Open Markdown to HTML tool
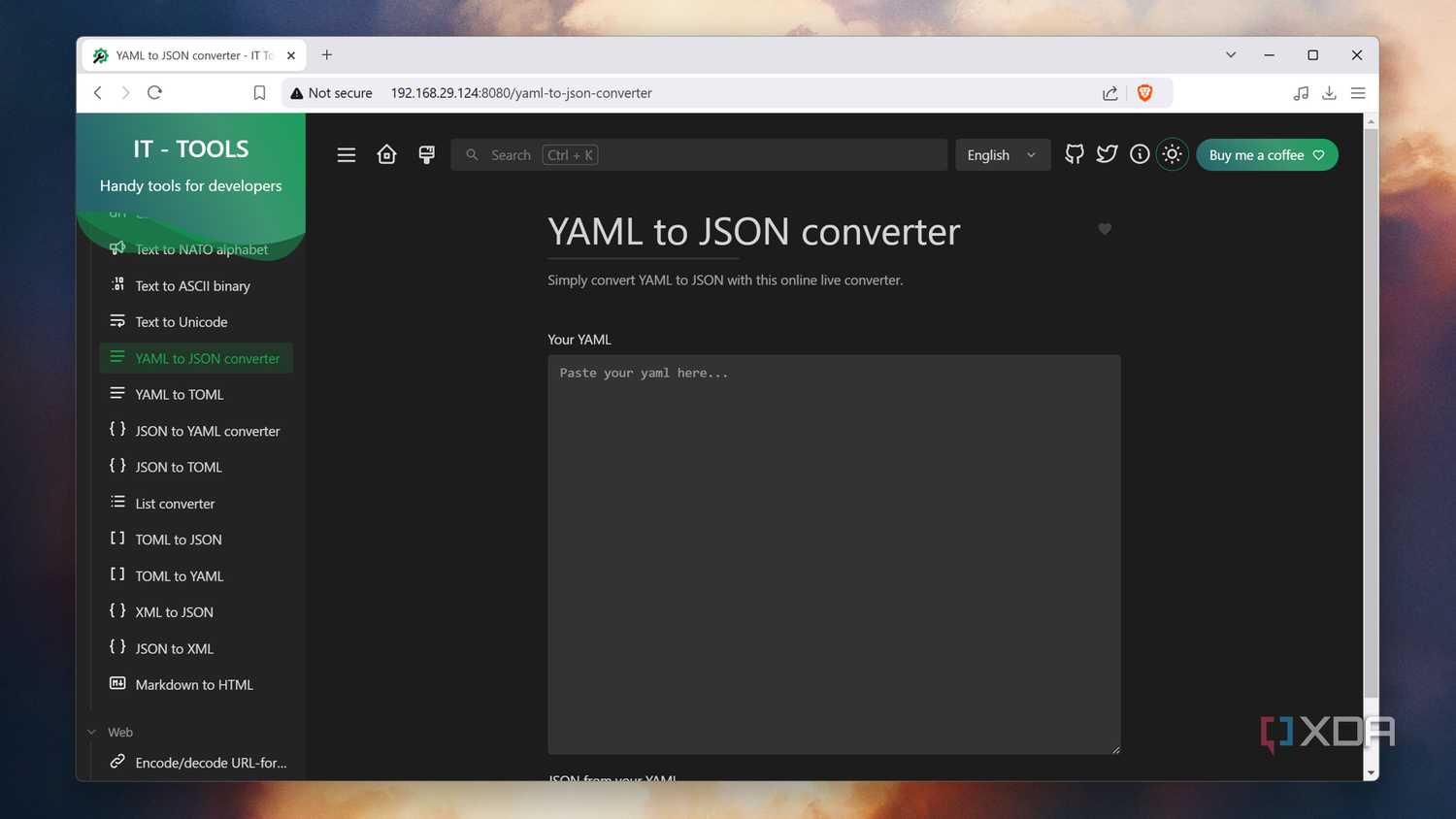The height and width of the screenshot is (819, 1456). pyautogui.click(x=196, y=685)
